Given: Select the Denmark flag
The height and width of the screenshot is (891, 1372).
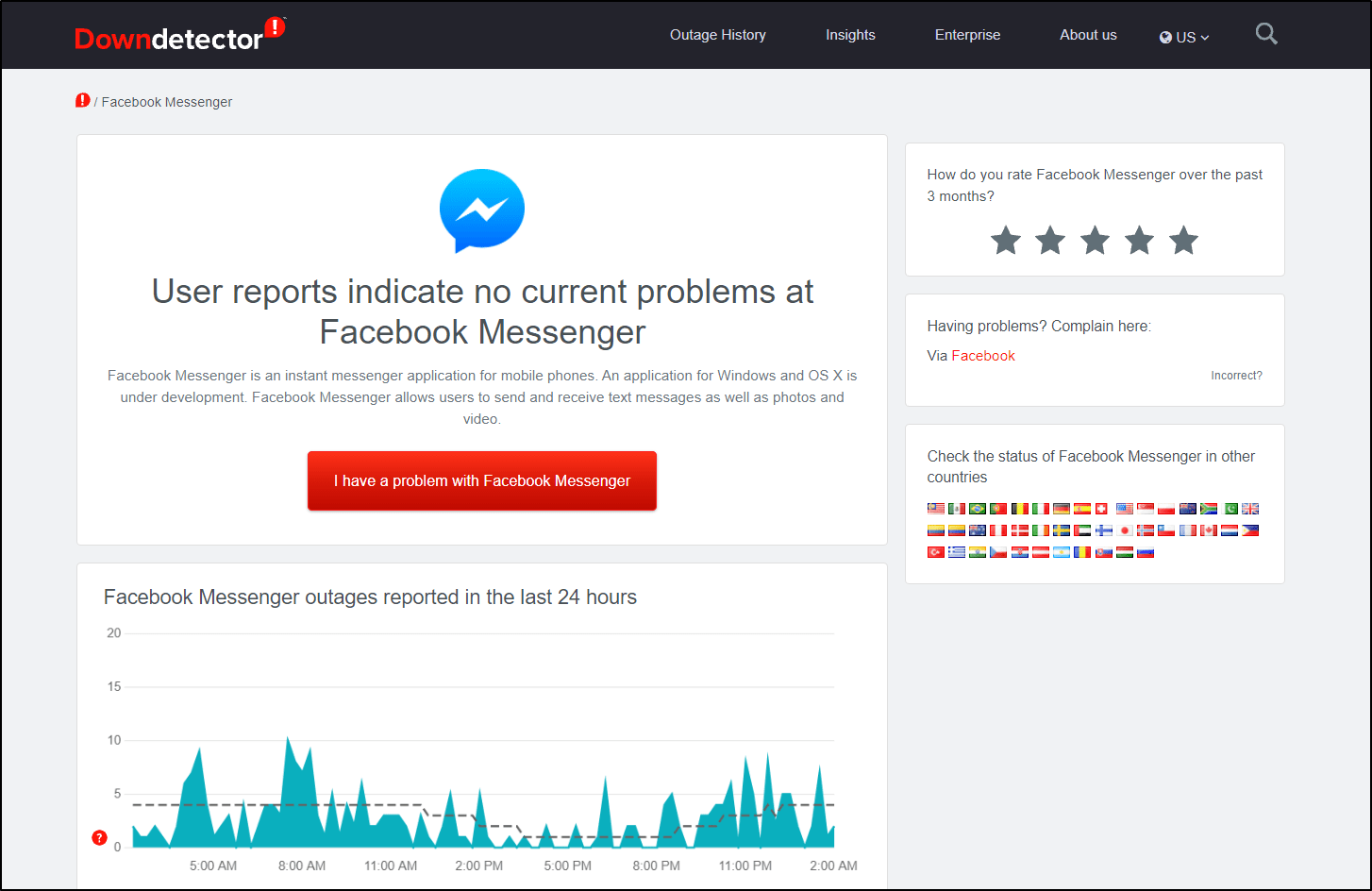Looking at the screenshot, I should (x=1020, y=530).
